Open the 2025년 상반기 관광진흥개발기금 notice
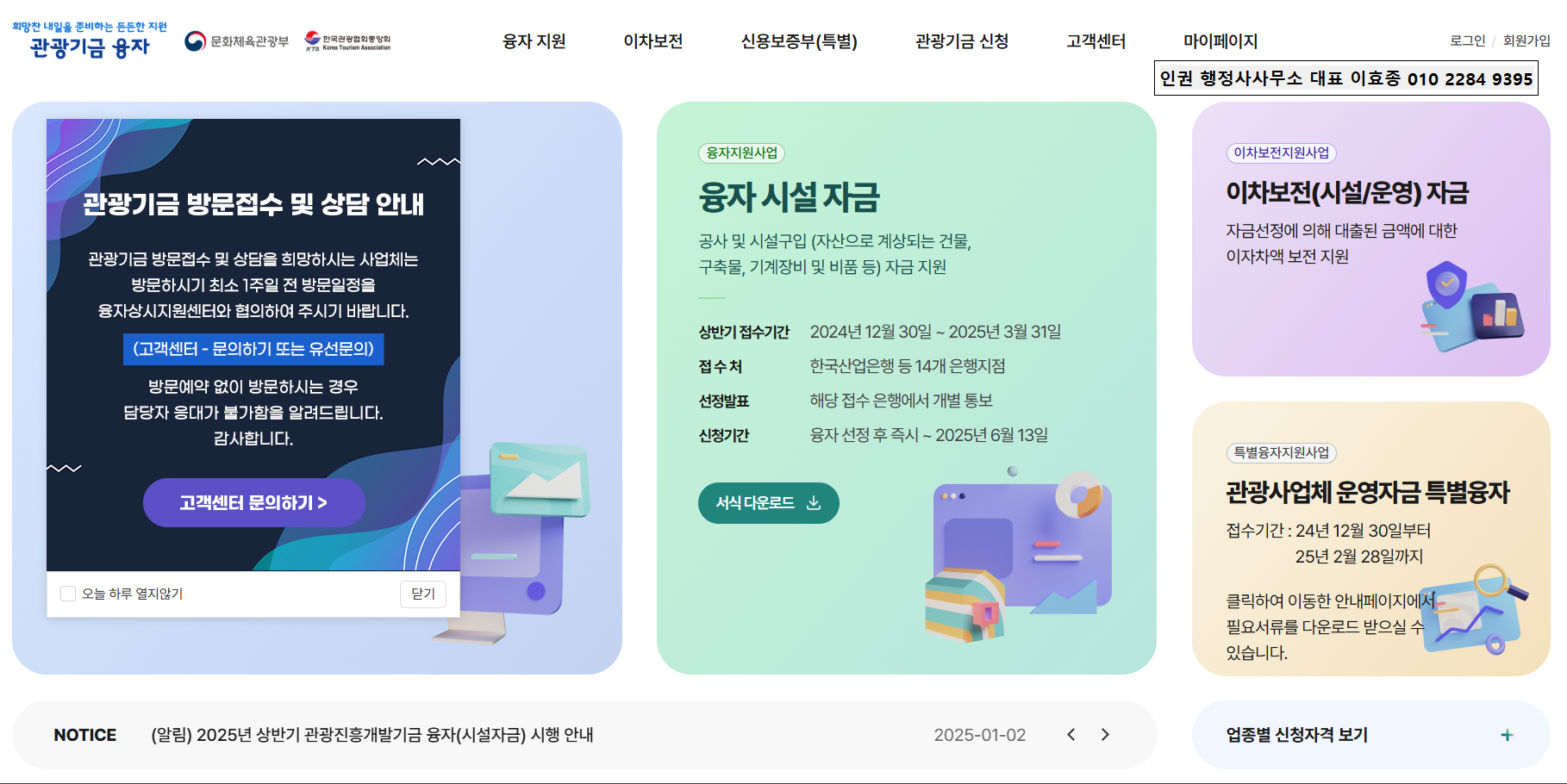Image resolution: width=1567 pixels, height=784 pixels. [372, 735]
